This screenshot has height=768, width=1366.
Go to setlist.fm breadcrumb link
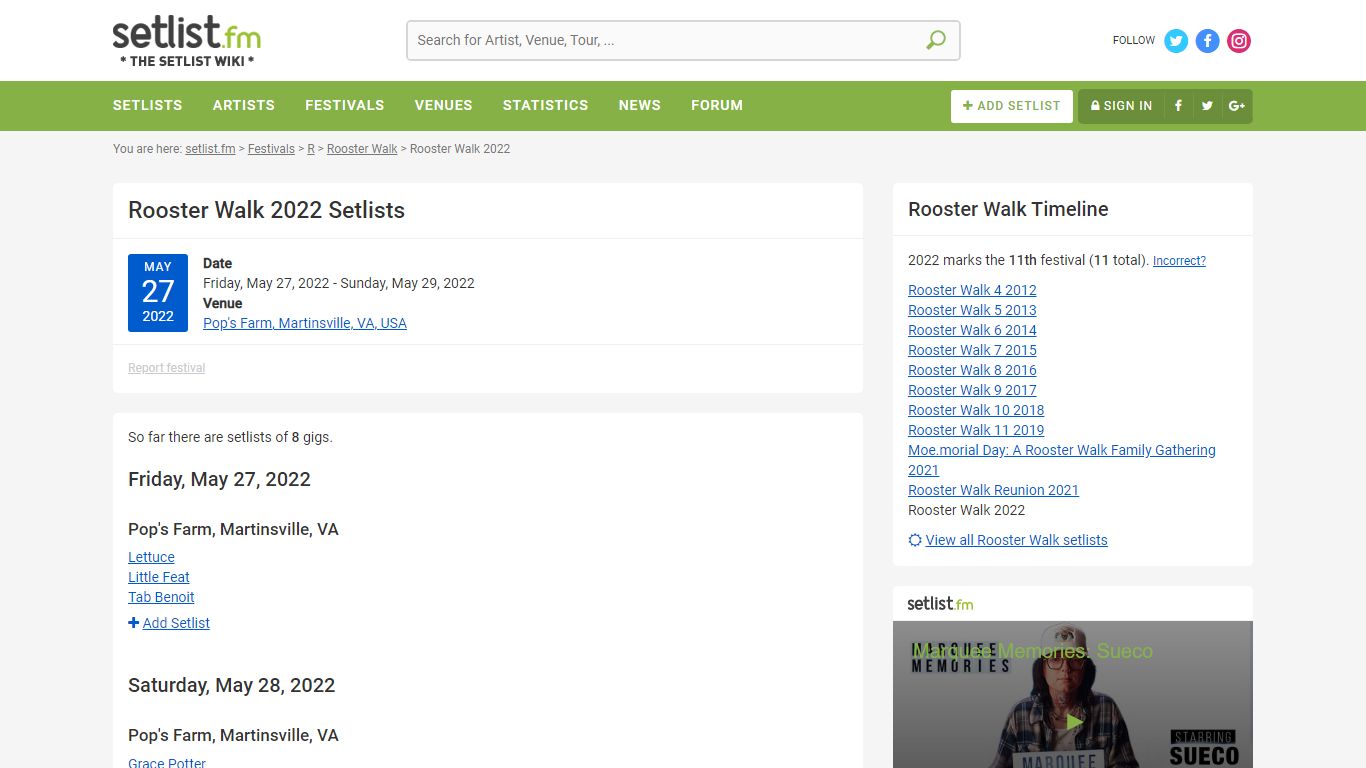point(210,149)
